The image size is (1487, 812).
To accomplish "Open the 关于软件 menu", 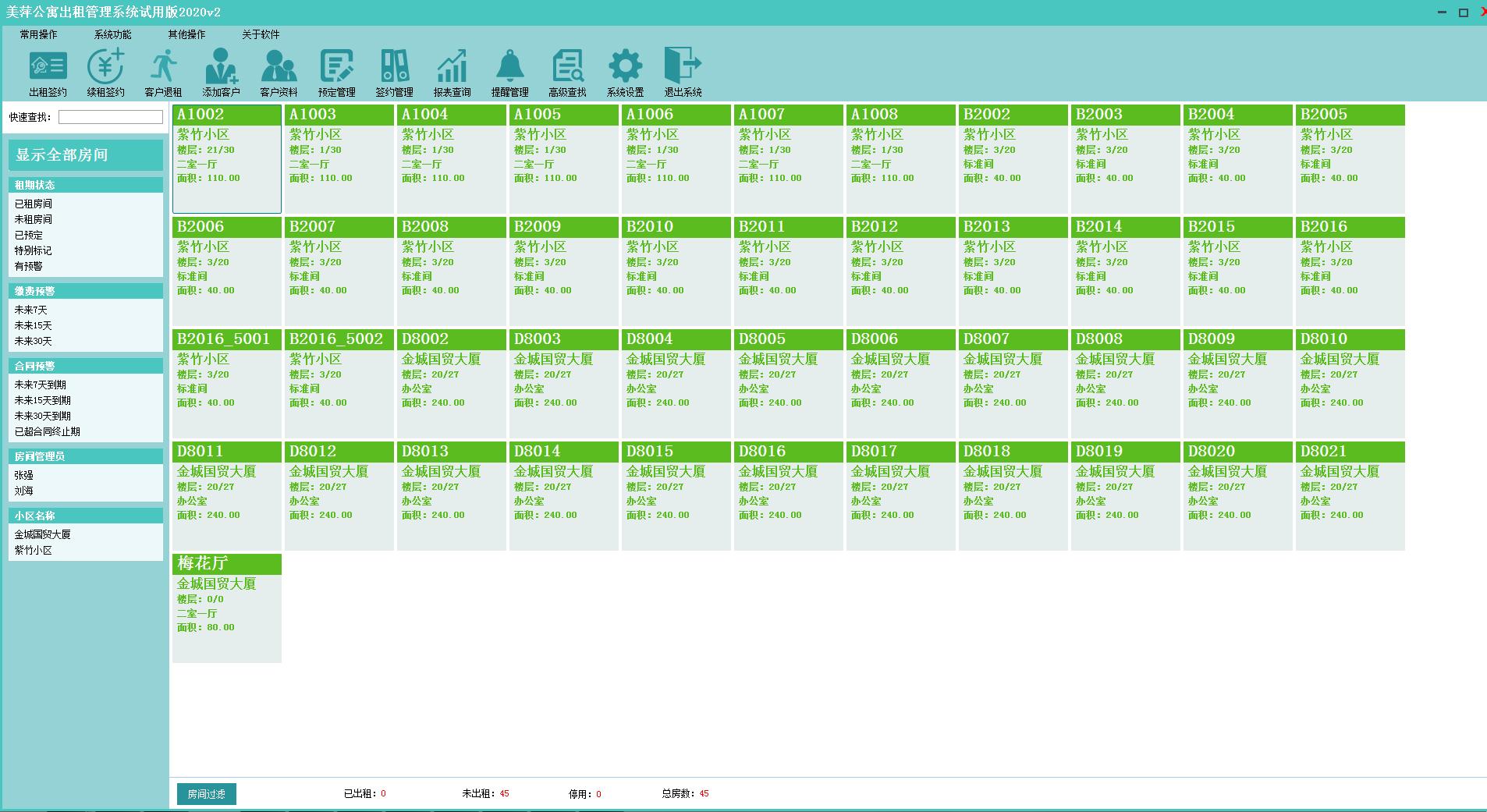I will click(260, 34).
